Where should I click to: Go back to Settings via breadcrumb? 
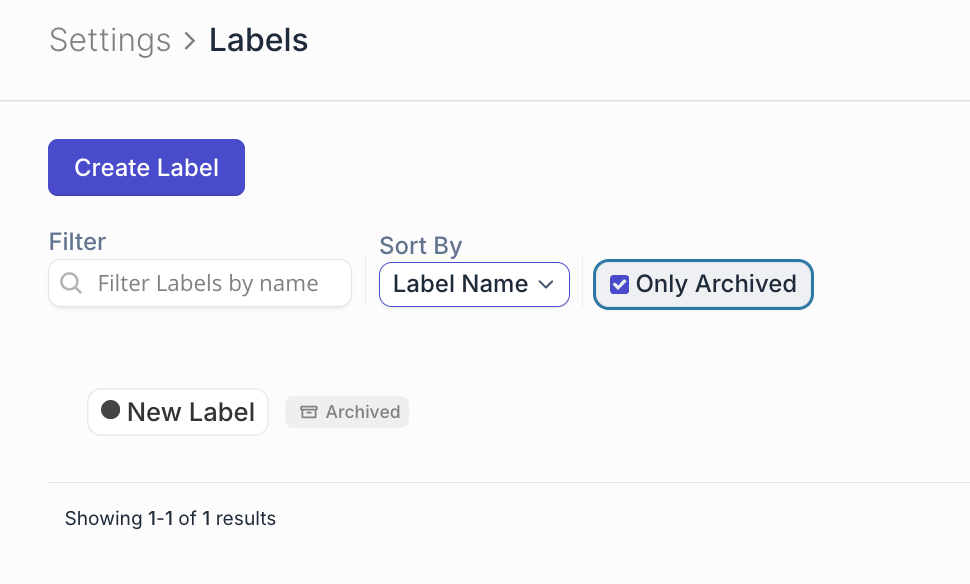tap(110, 40)
